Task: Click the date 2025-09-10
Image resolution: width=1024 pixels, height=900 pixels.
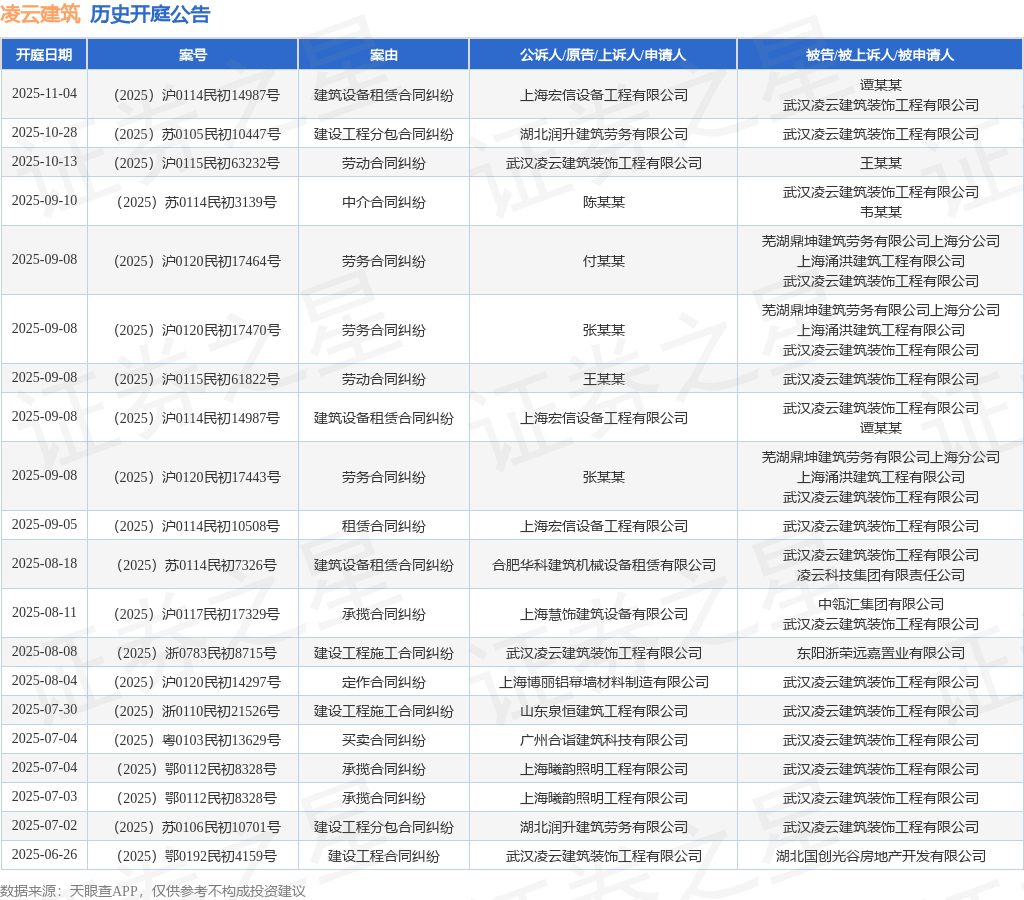Action: pyautogui.click(x=44, y=201)
